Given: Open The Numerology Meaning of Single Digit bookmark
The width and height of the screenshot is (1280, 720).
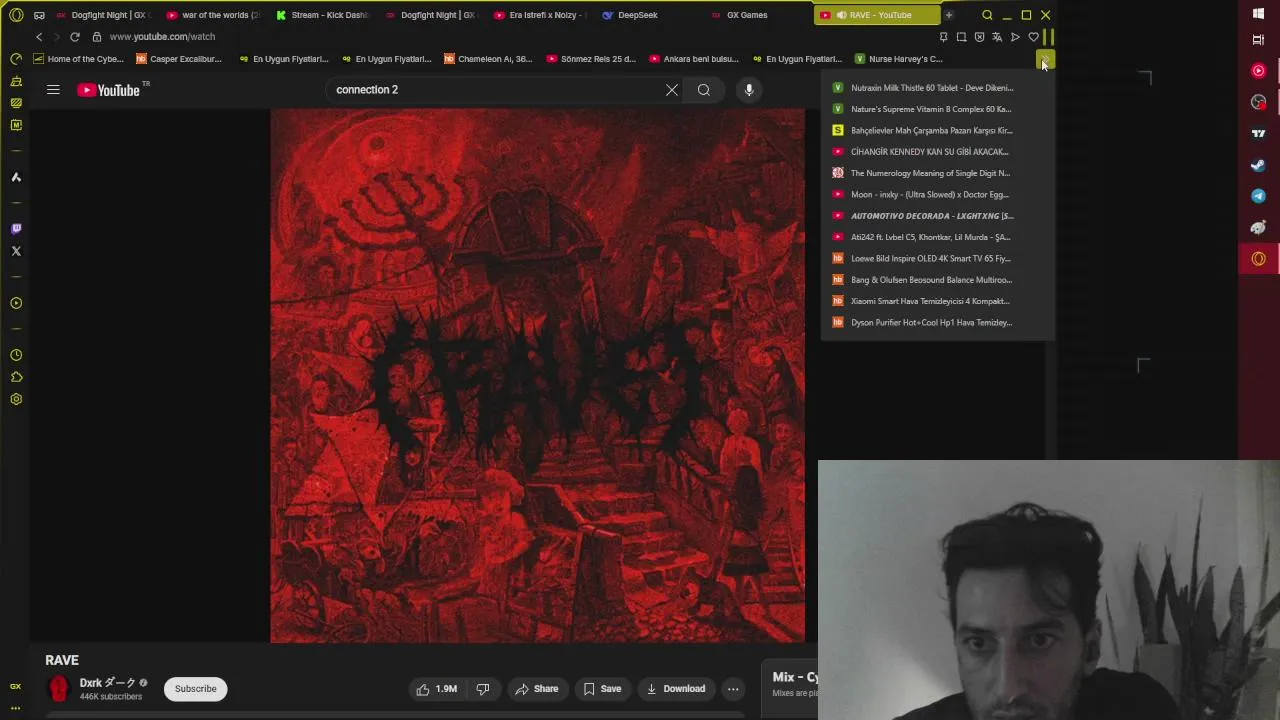Looking at the screenshot, I should 937,173.
